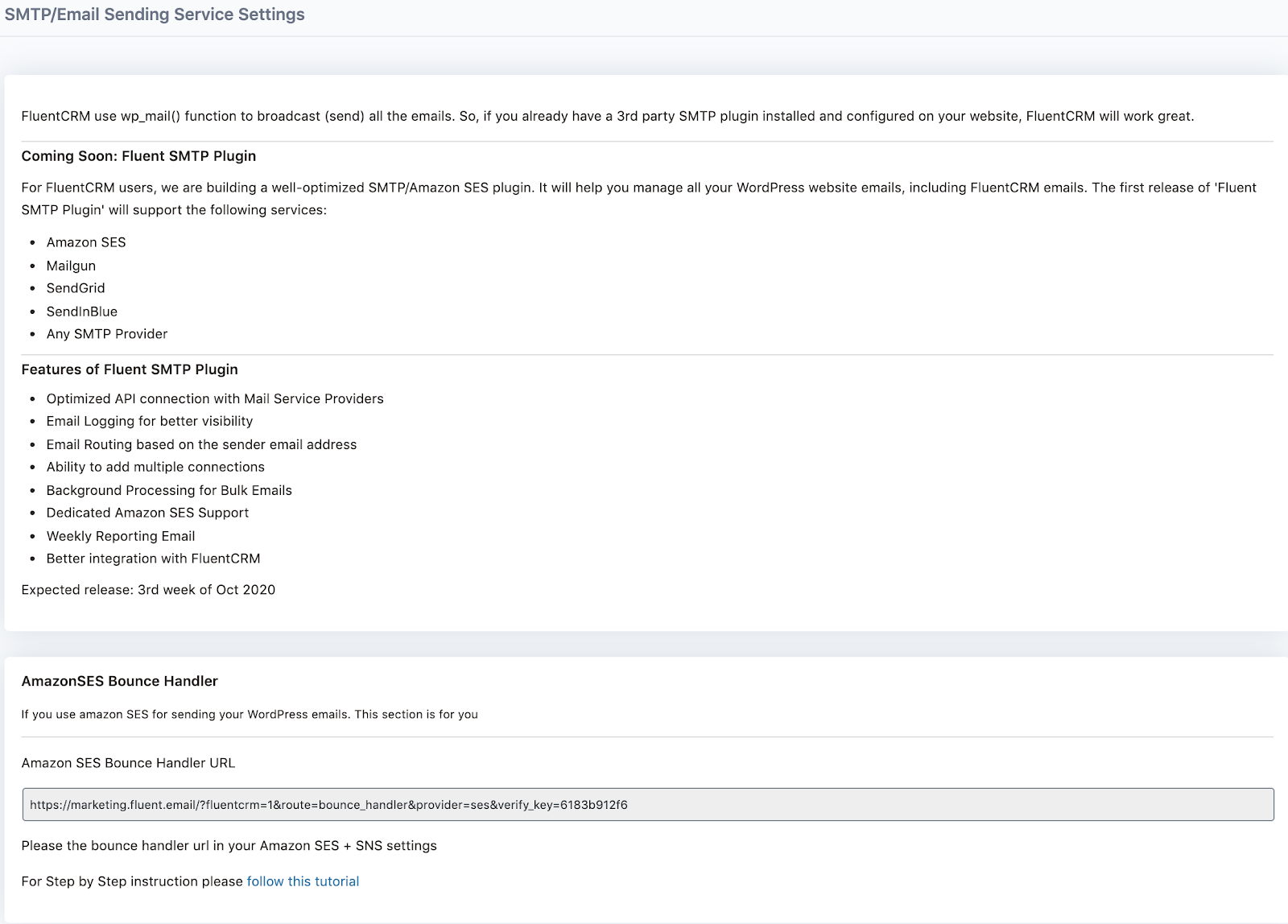1288x924 pixels.
Task: Click the "Dedicated Amazon SES Support" feature
Action: click(x=147, y=513)
